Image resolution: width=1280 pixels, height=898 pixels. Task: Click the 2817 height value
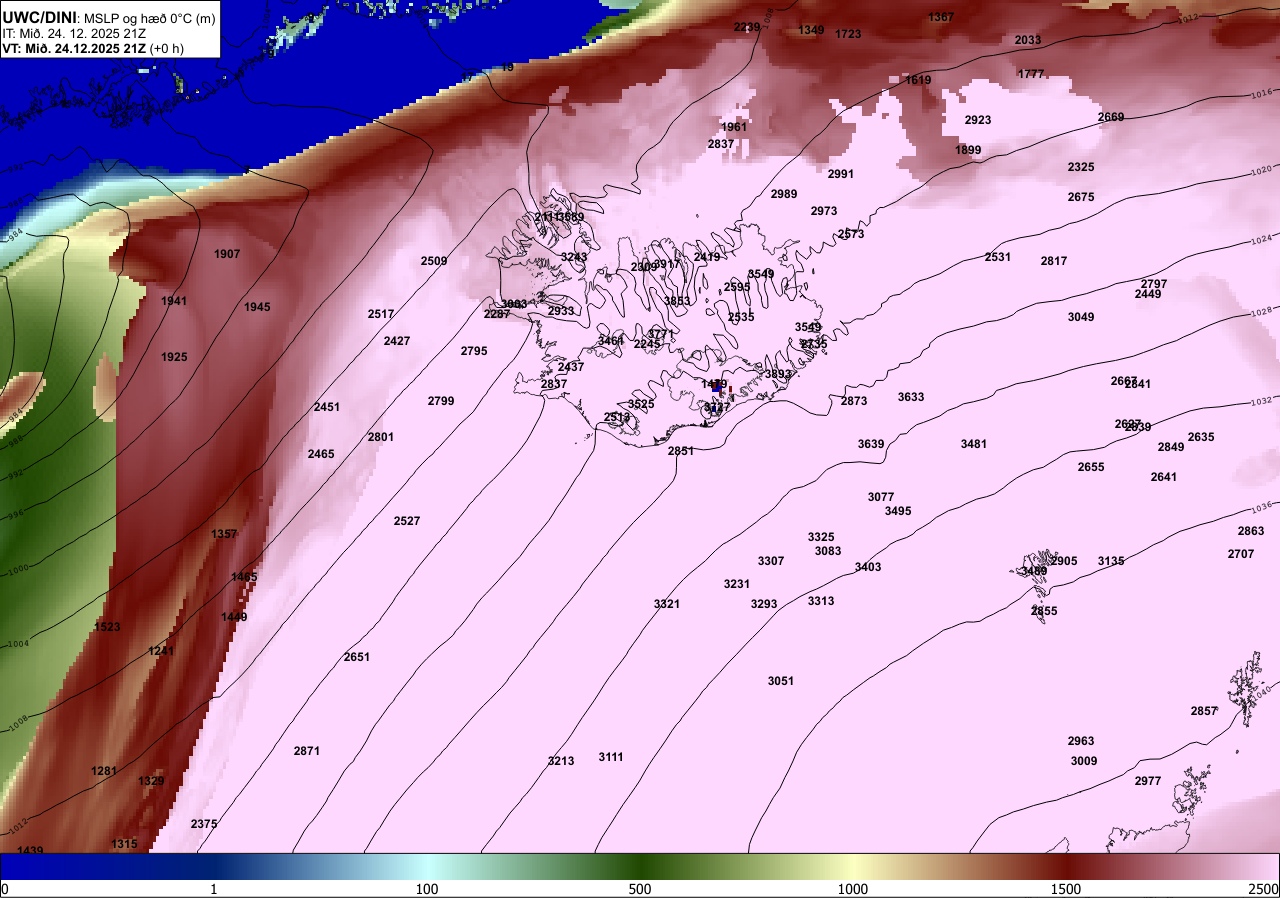pos(1054,261)
